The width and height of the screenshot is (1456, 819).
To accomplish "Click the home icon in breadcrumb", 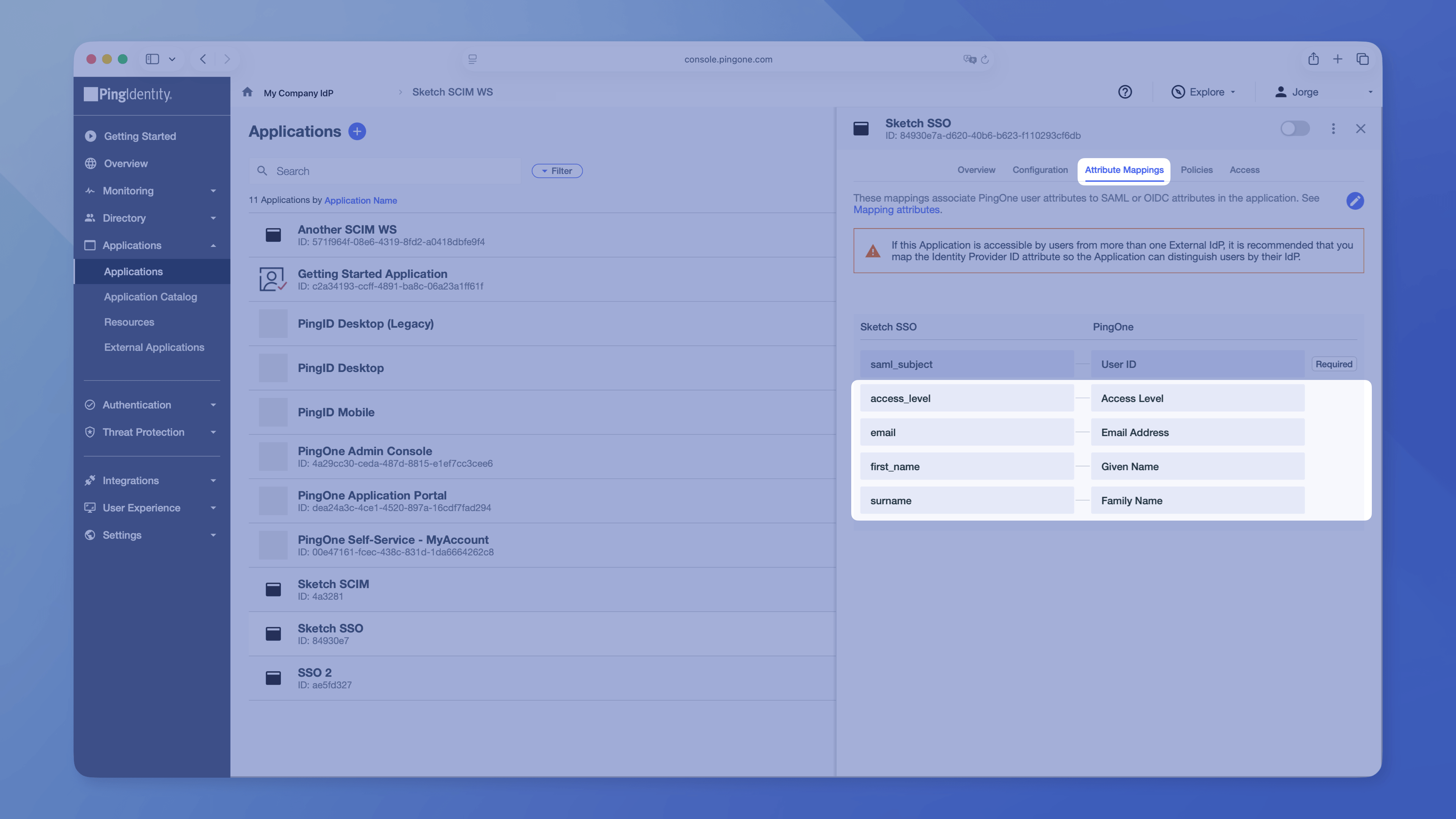I will (248, 91).
